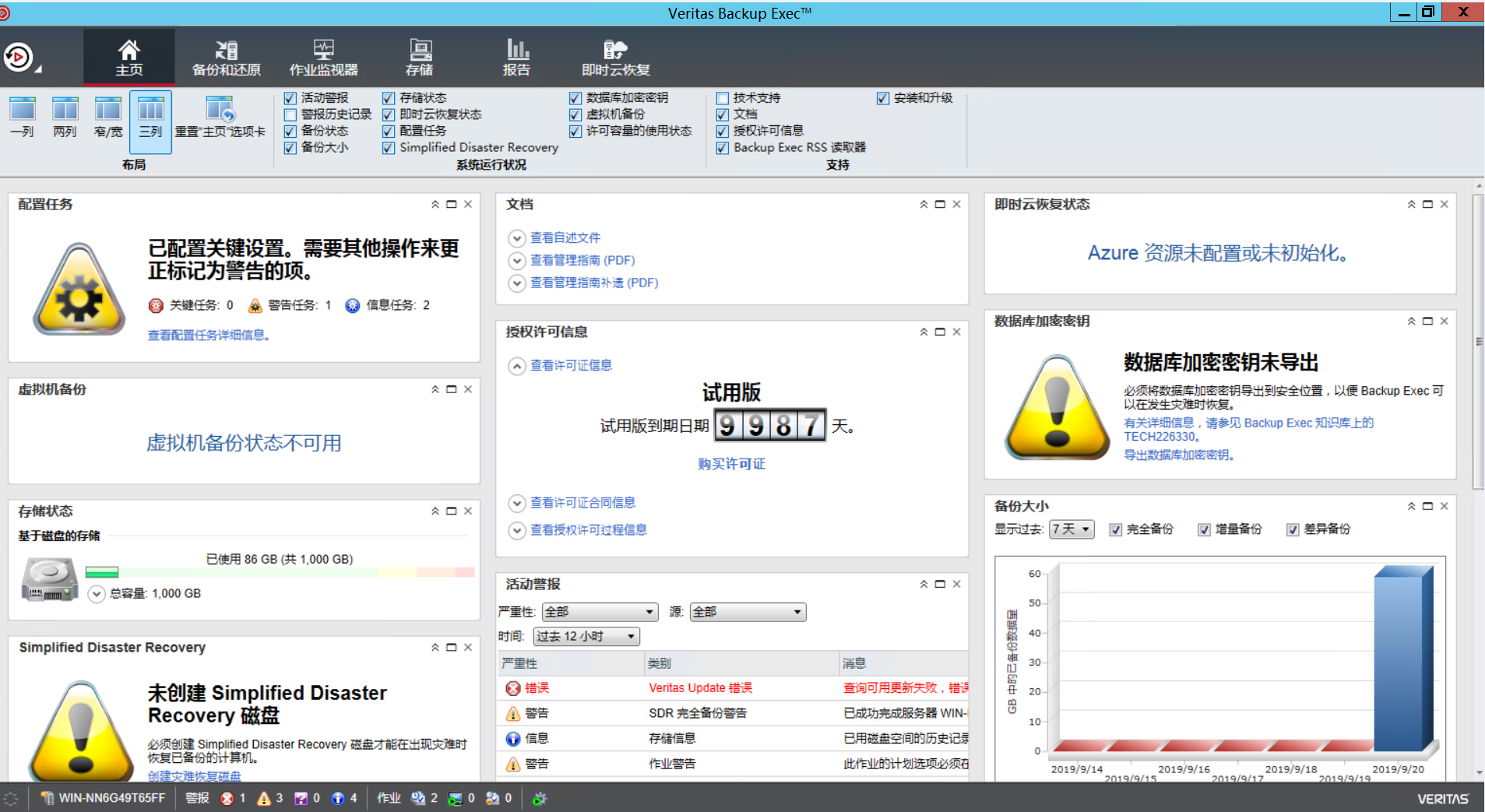Open the Backup Exec application button menu

pyautogui.click(x=21, y=58)
